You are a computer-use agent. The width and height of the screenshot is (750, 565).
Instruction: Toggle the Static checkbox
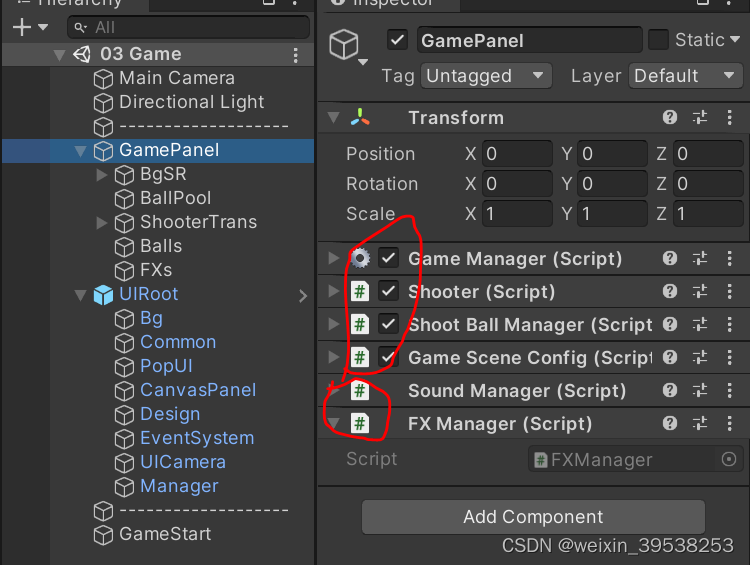pos(658,40)
